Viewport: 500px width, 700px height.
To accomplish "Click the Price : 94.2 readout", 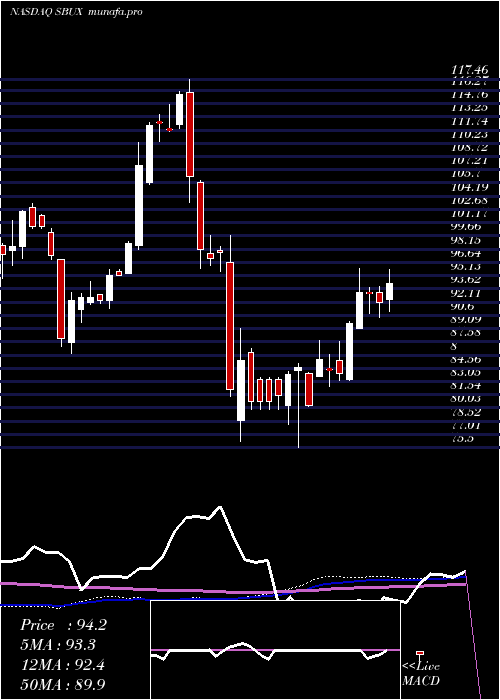I will [63, 625].
